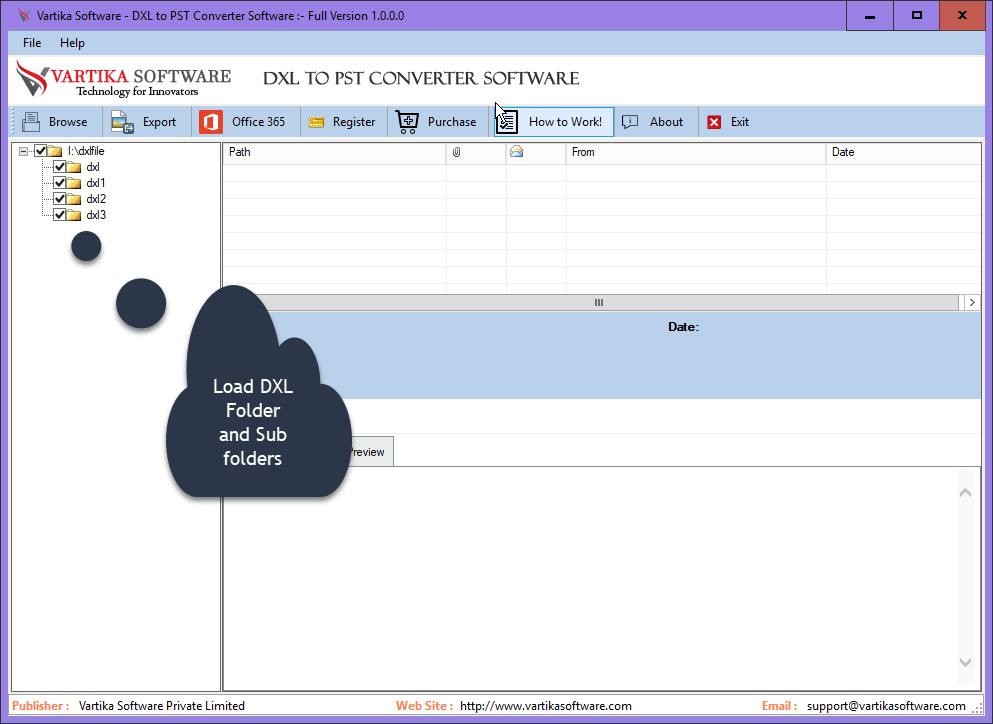Uncheck the I:\dxlfile root checkbox

41,151
